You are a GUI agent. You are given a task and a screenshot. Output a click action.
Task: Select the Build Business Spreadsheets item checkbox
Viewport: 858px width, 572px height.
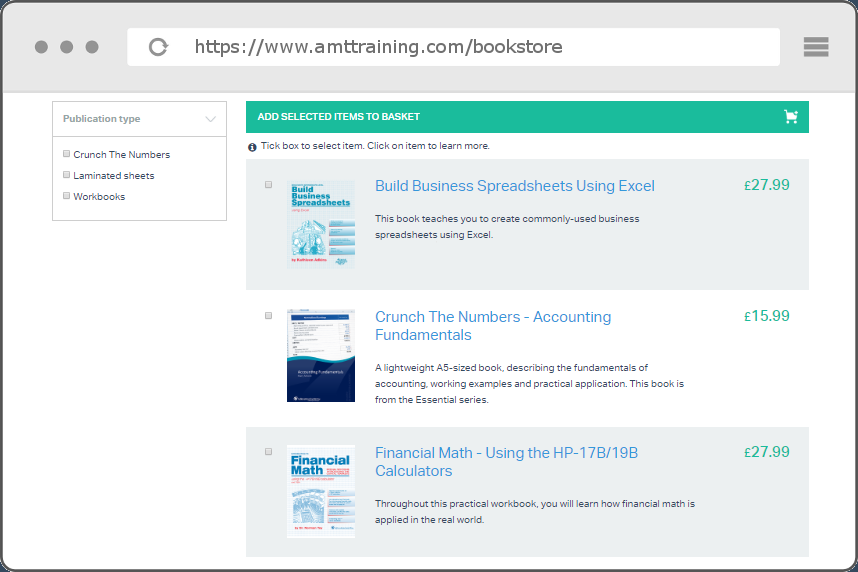click(x=268, y=185)
